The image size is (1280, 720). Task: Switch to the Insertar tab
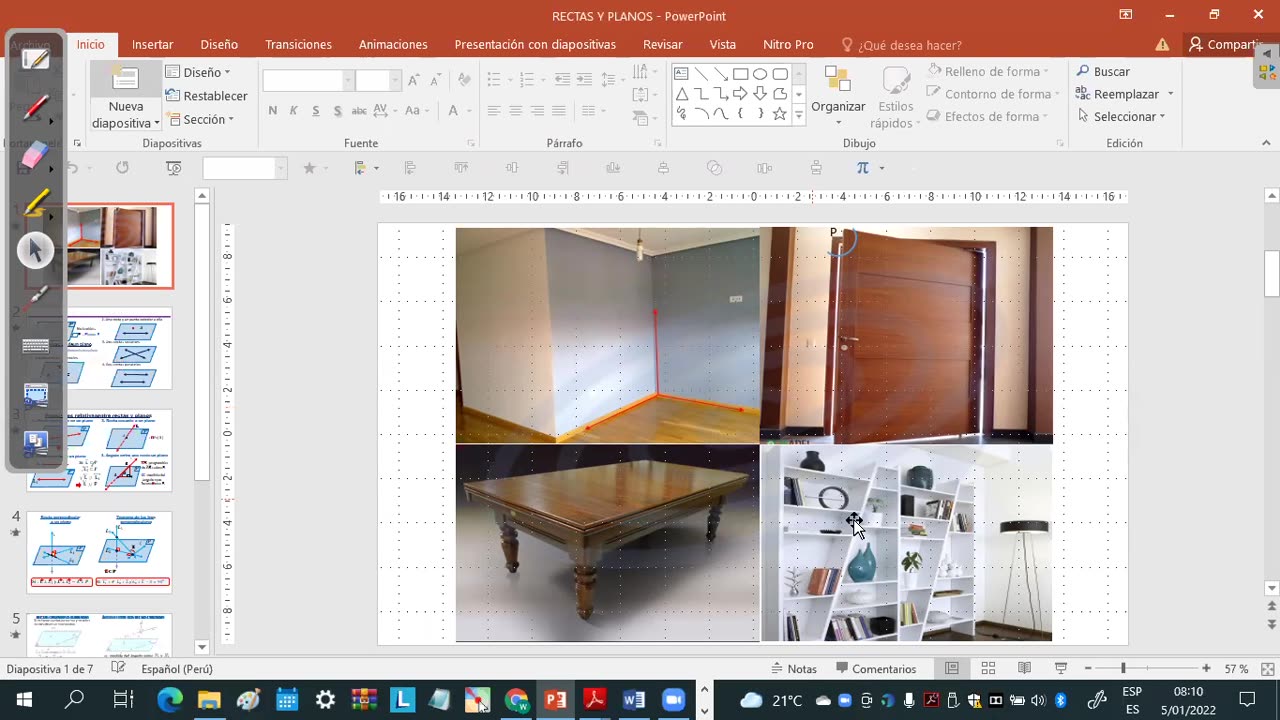click(152, 45)
